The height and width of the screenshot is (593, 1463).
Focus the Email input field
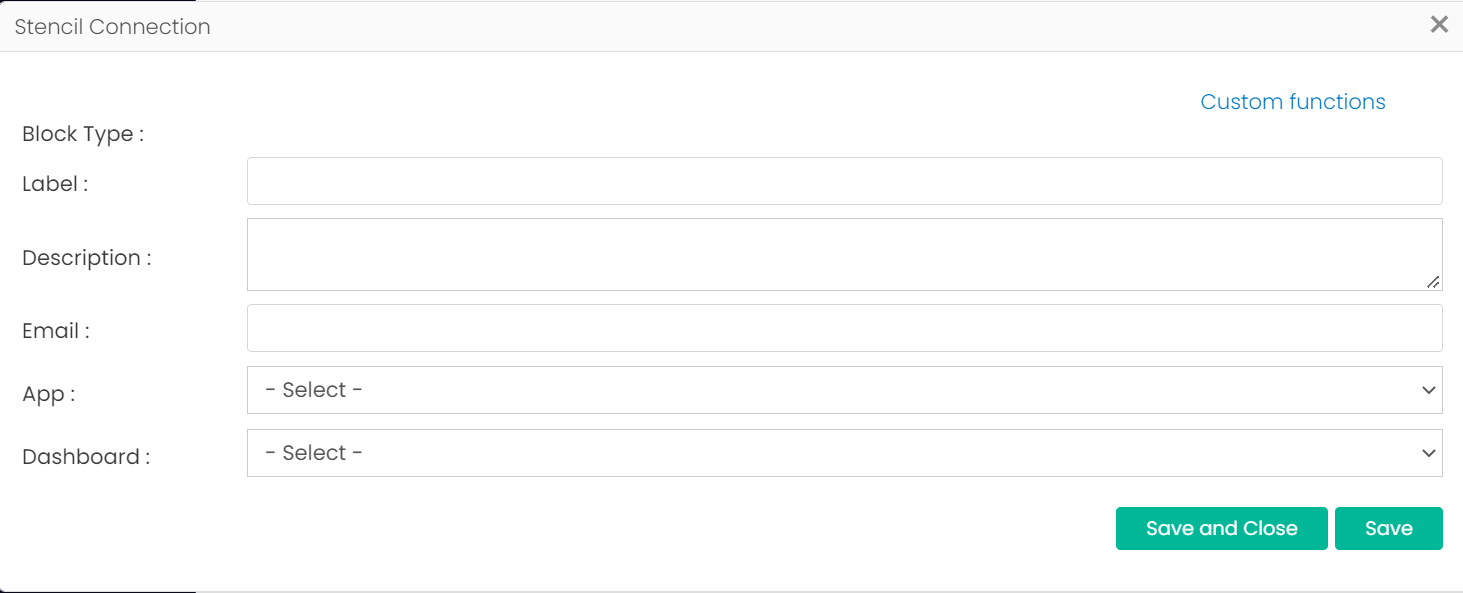click(x=844, y=328)
